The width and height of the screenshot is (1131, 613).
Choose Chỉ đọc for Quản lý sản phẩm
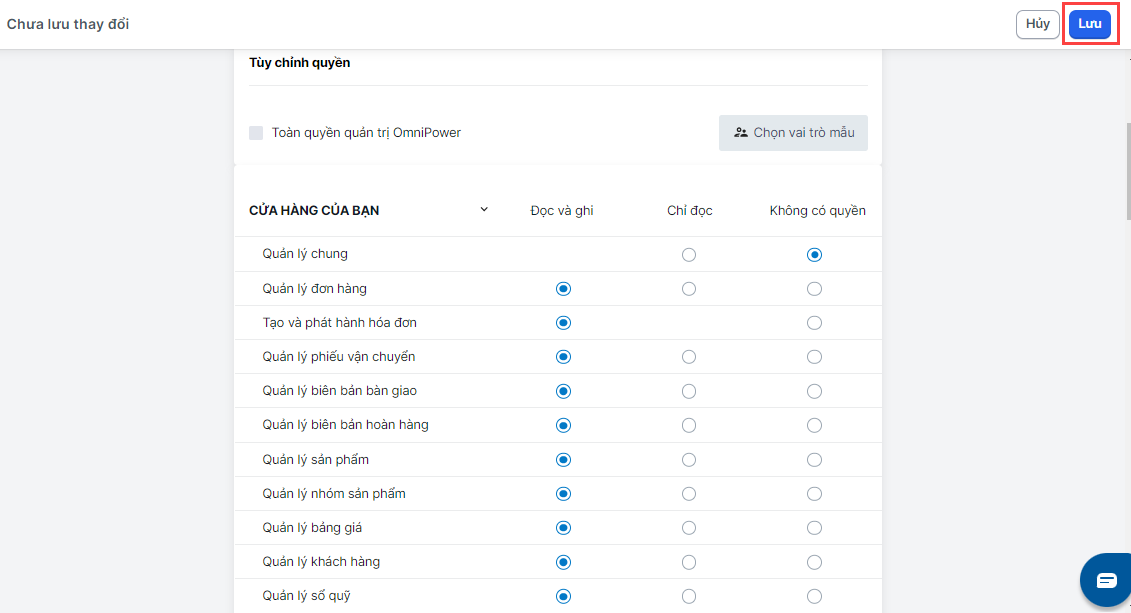point(689,460)
